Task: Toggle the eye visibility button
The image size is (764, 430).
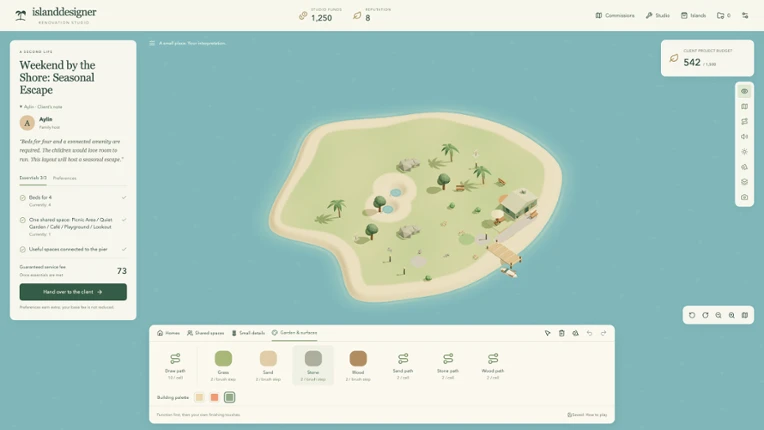Action: tap(744, 91)
